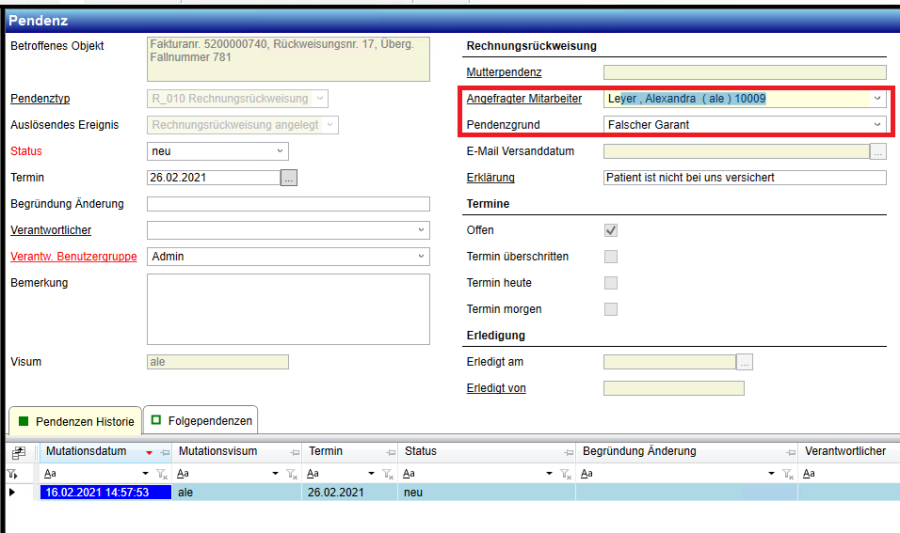Clear the Termin column filter

pyautogui.click(x=387, y=474)
